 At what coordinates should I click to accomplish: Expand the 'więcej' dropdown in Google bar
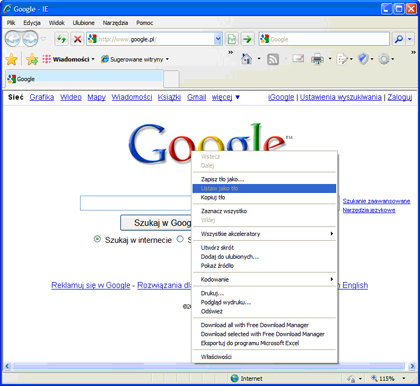click(x=226, y=97)
